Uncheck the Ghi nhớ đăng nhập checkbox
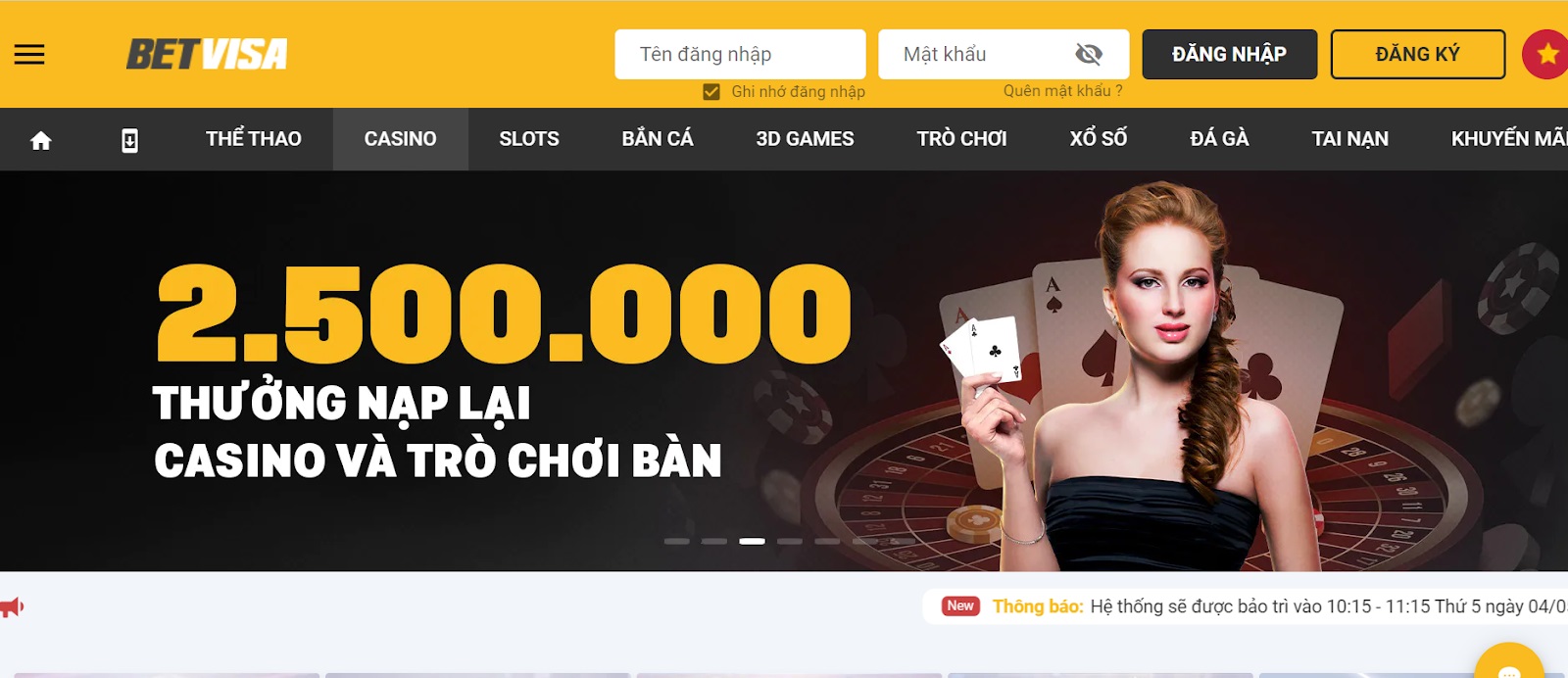Screen dimensions: 1568x678 point(711,92)
